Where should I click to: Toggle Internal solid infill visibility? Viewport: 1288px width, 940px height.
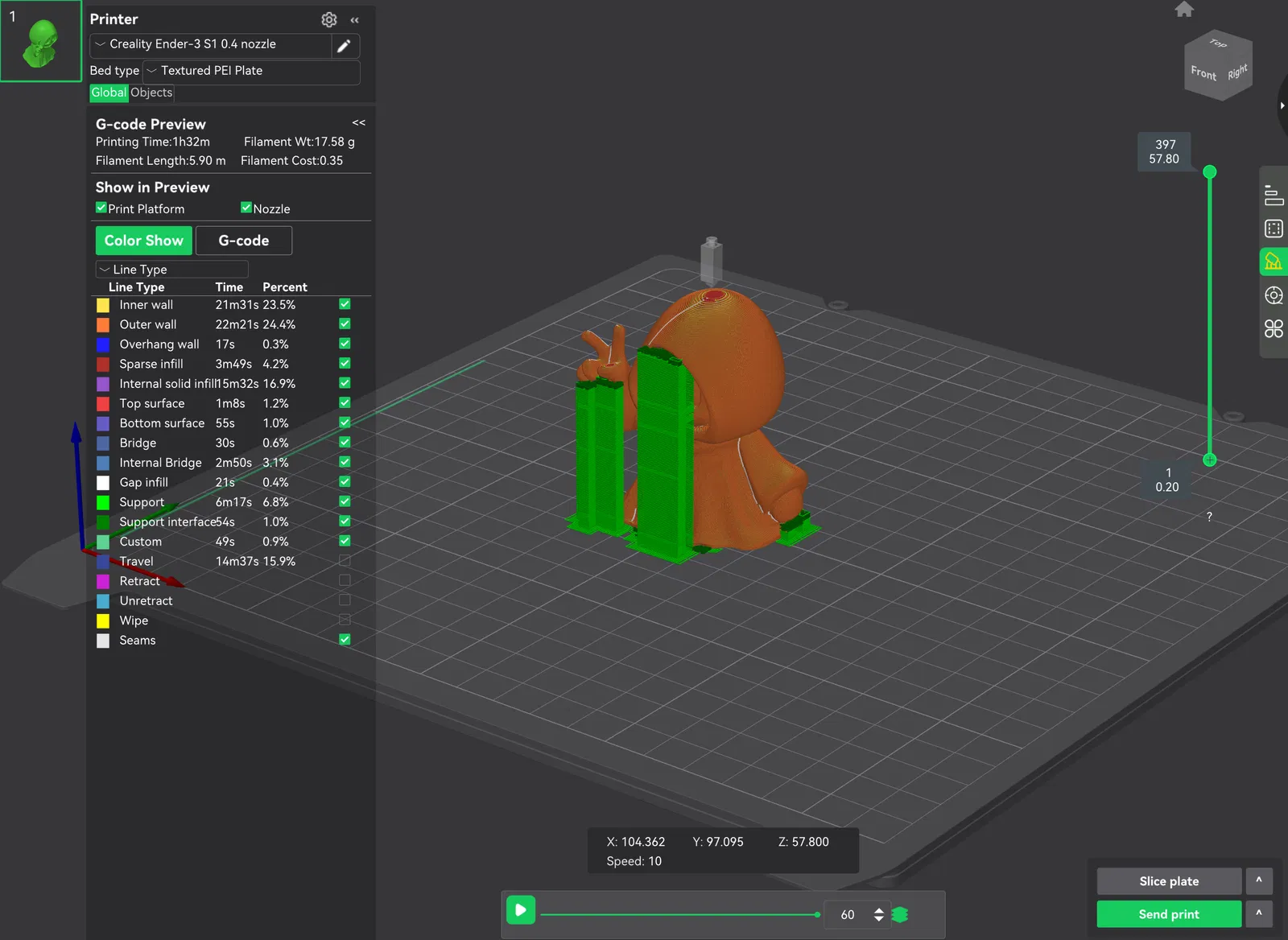[345, 383]
